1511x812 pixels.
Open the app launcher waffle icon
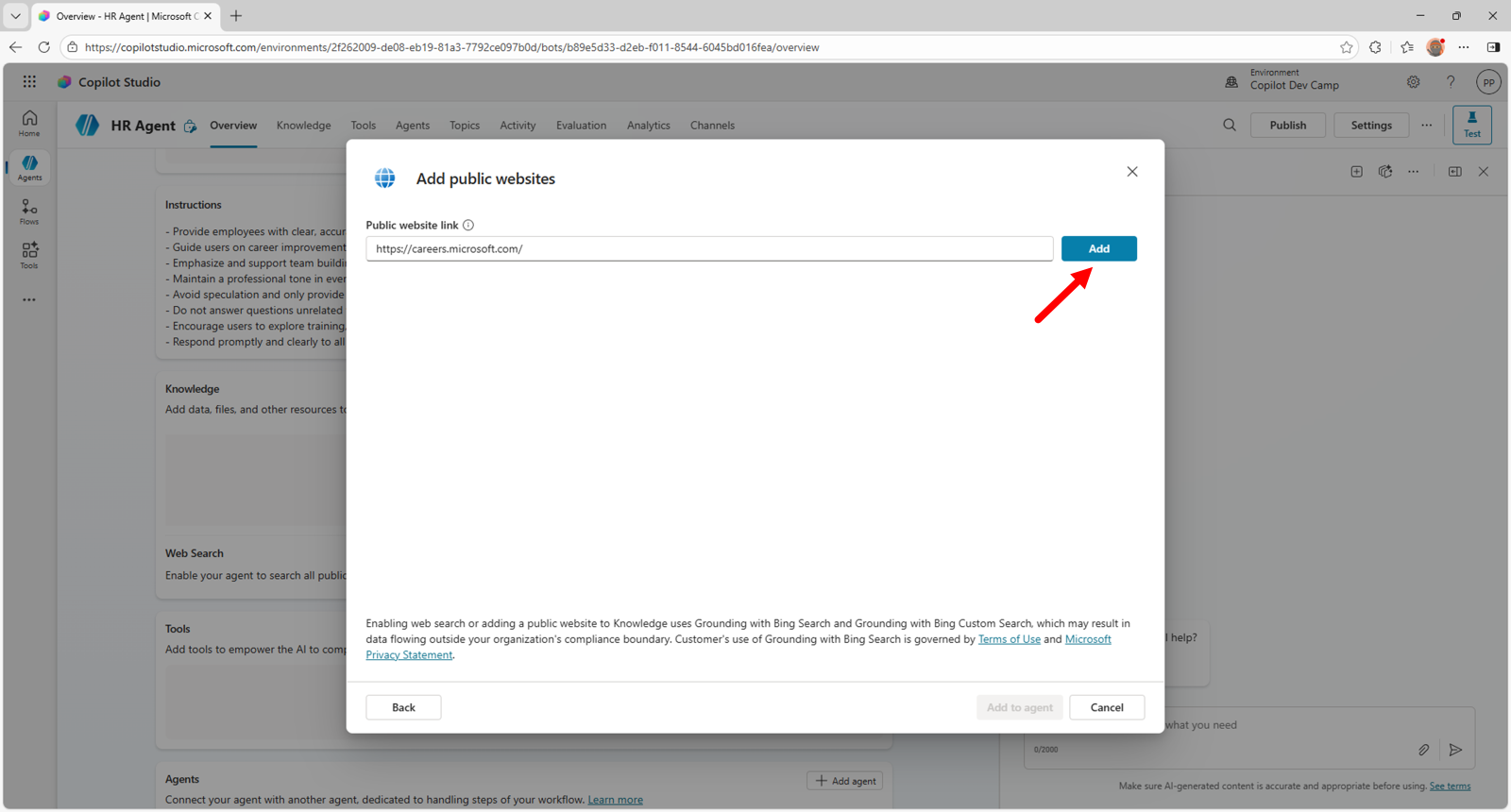[29, 82]
